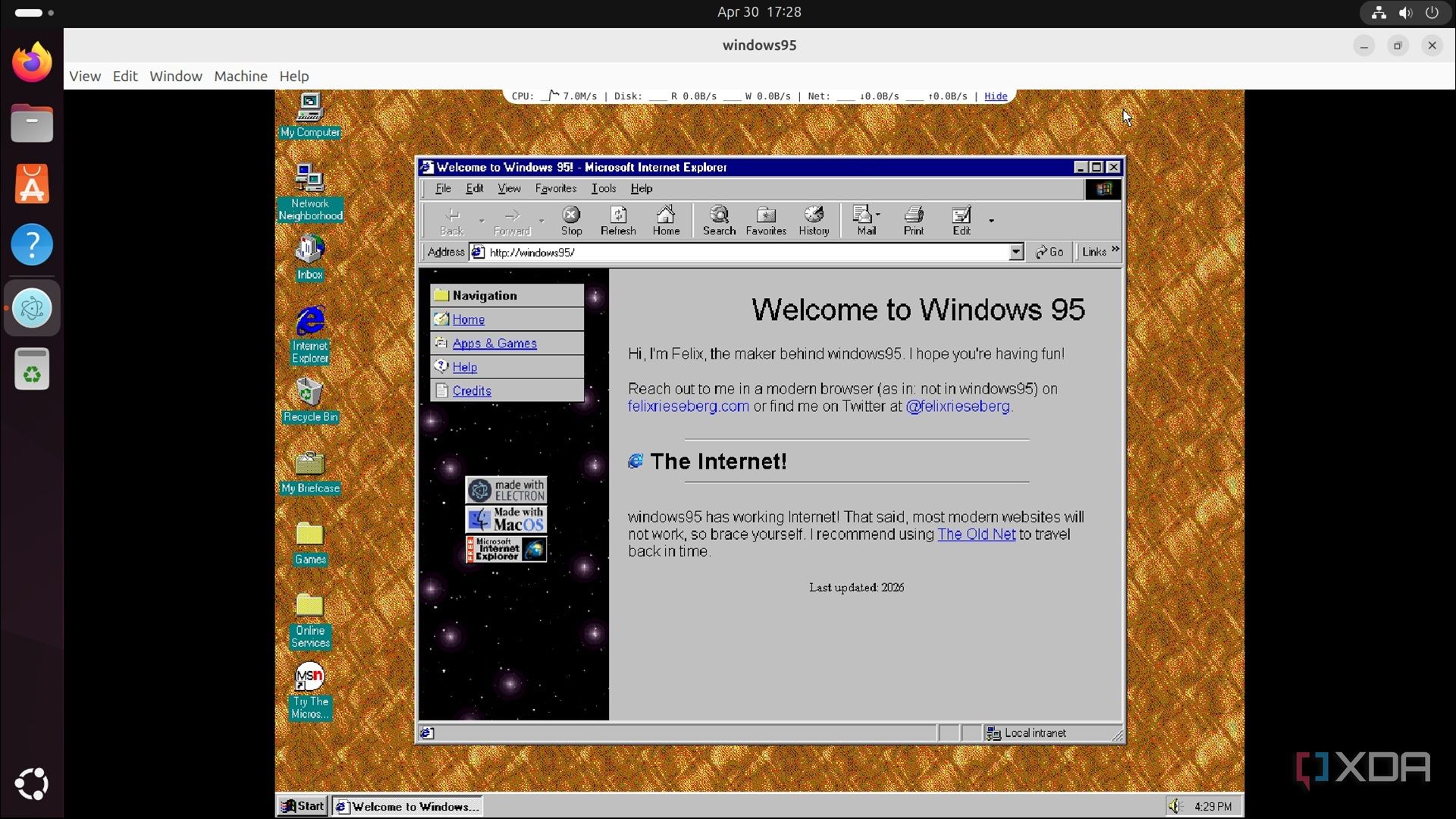Viewport: 1456px width, 819px height.
Task: Click the Made with MacOS badge
Action: 506,519
